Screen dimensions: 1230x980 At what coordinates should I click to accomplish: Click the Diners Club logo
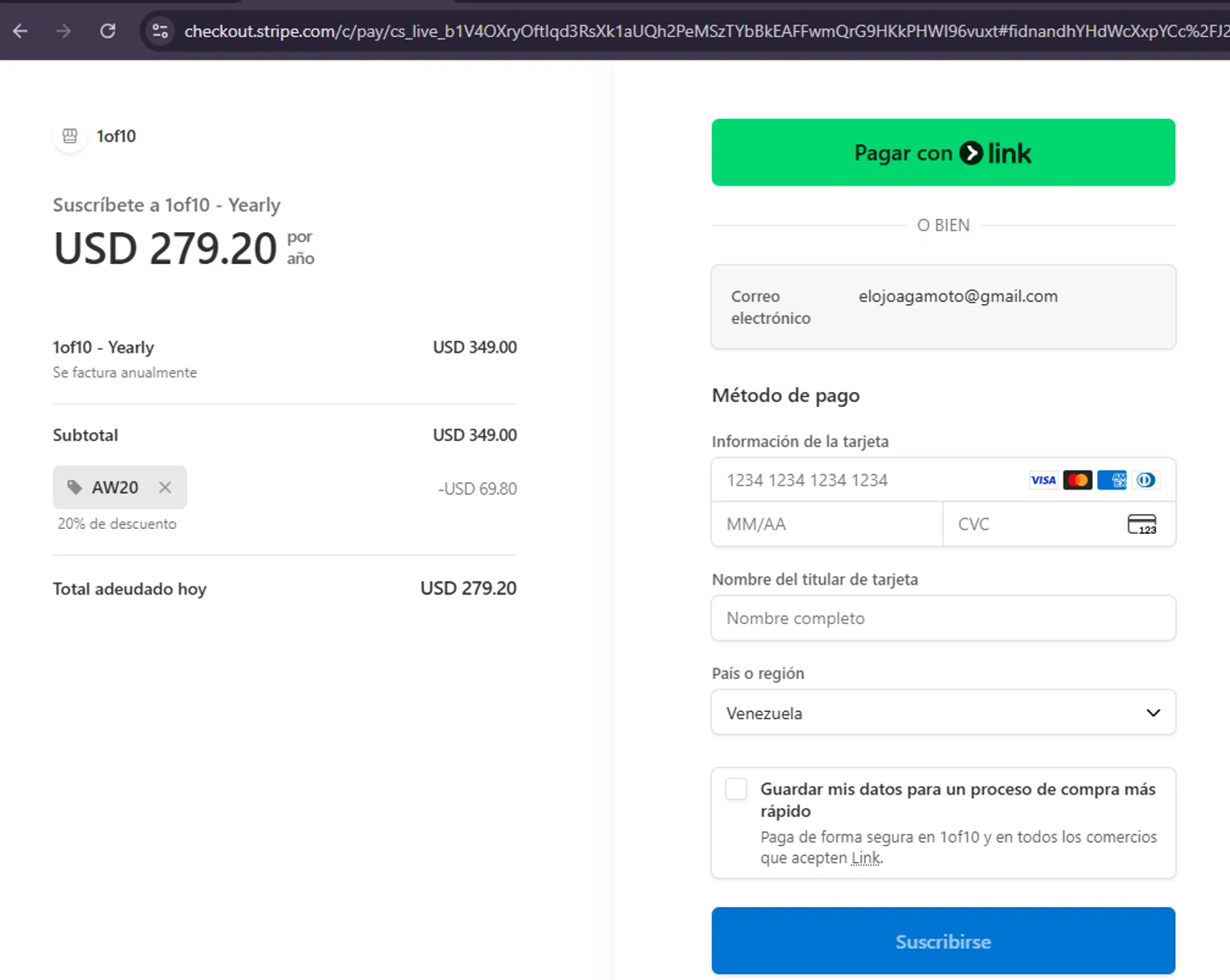(x=1146, y=480)
